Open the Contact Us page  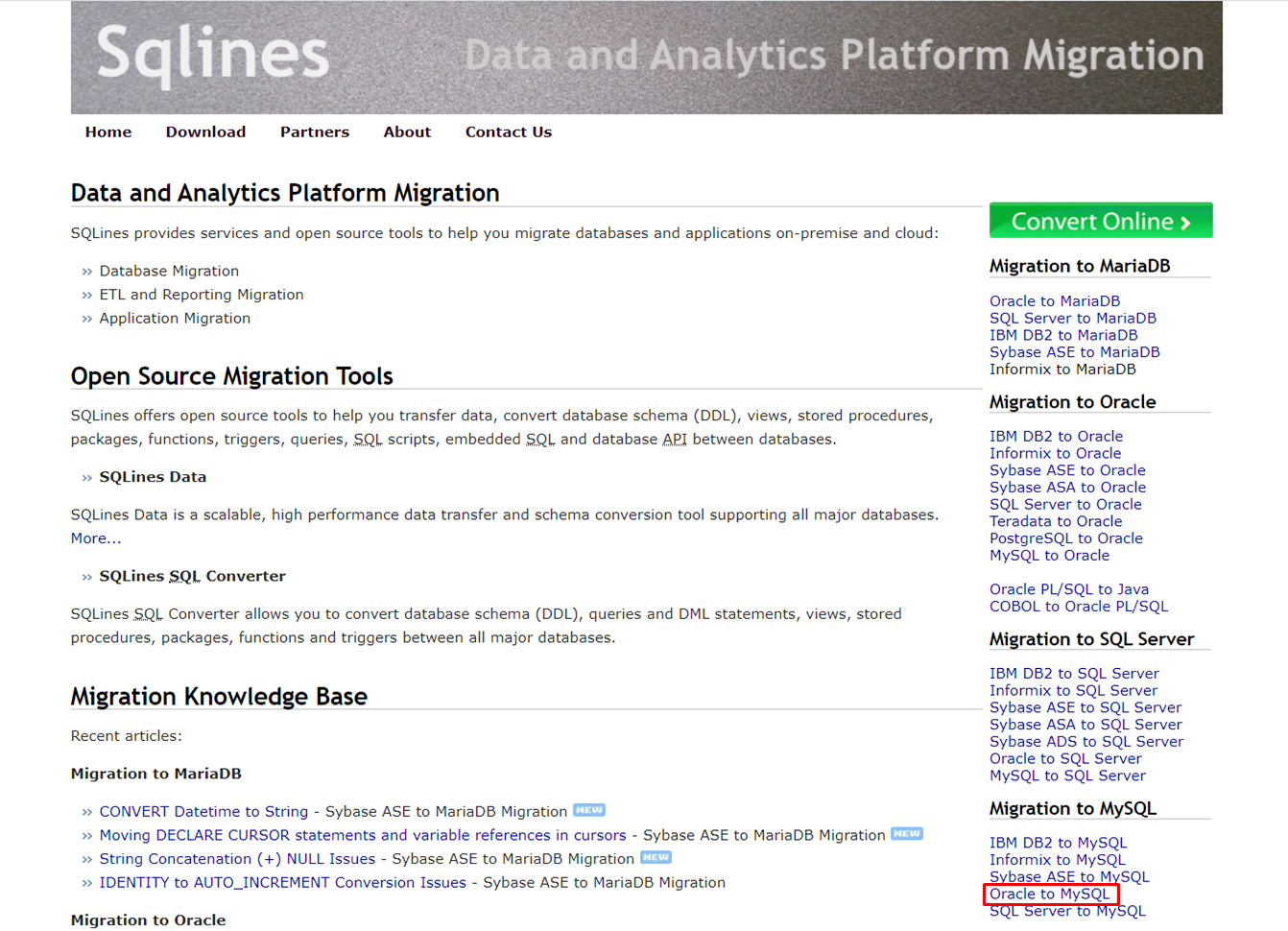[508, 131]
